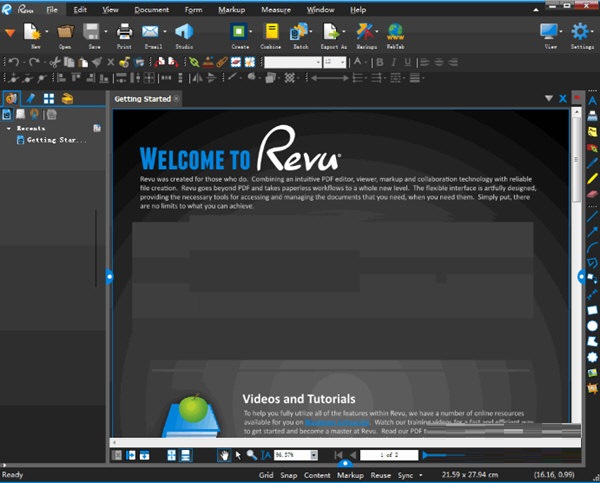600x483 pixels.
Task: Toggle Content snapping in status bar
Action: (x=317, y=475)
